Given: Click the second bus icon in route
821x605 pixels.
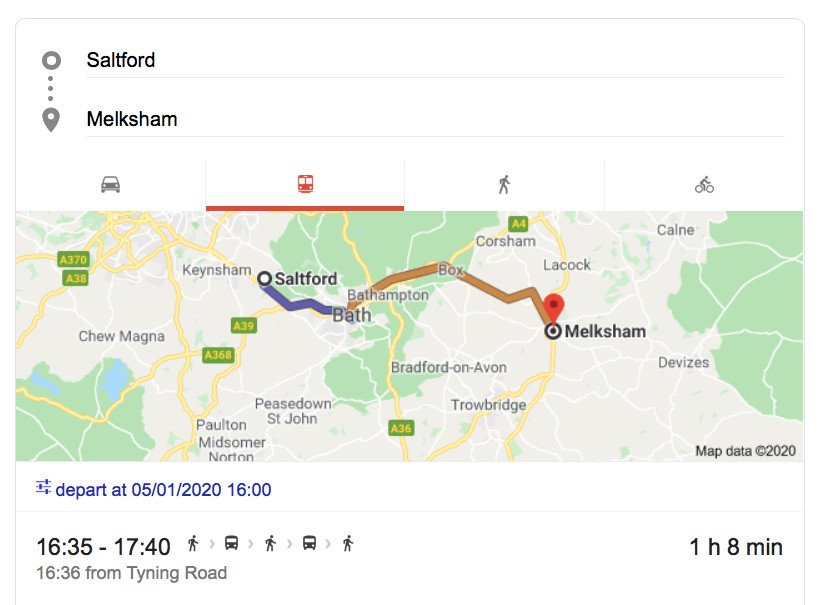Looking at the screenshot, I should pos(310,544).
